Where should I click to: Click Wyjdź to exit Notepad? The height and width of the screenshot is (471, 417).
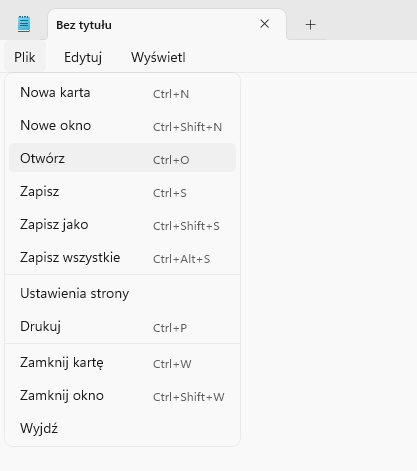(122, 428)
